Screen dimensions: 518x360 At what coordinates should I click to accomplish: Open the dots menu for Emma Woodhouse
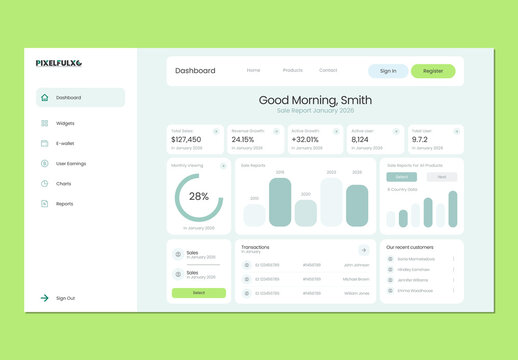(454, 291)
